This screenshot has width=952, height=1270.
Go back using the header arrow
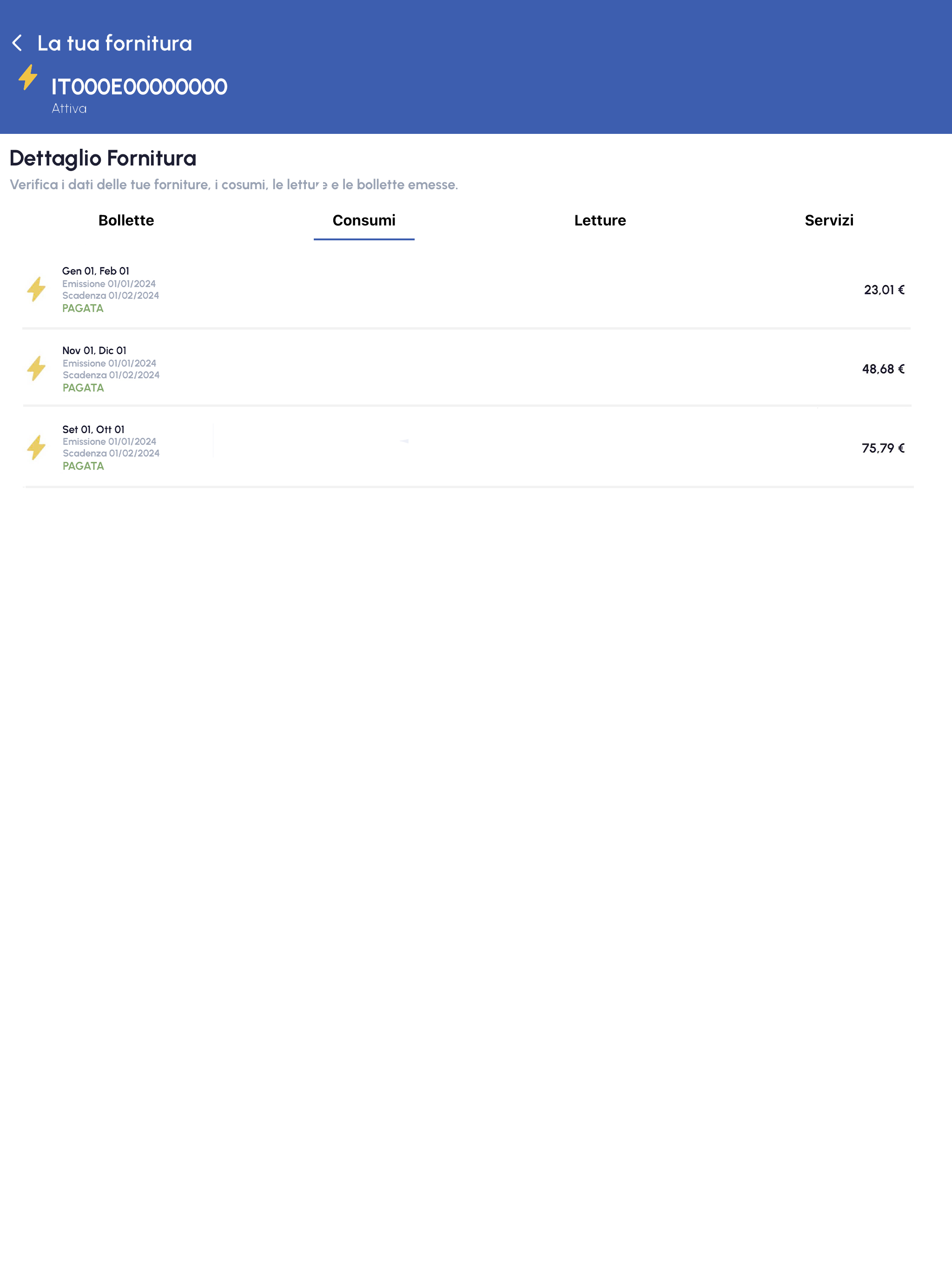(17, 43)
